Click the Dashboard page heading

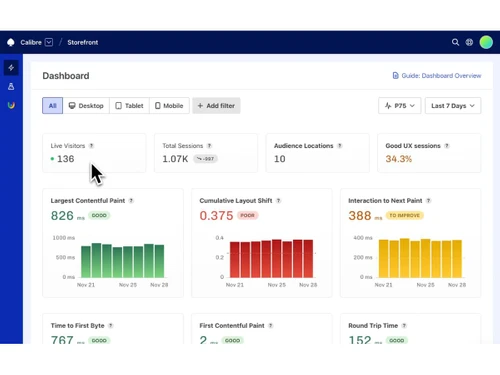66,76
